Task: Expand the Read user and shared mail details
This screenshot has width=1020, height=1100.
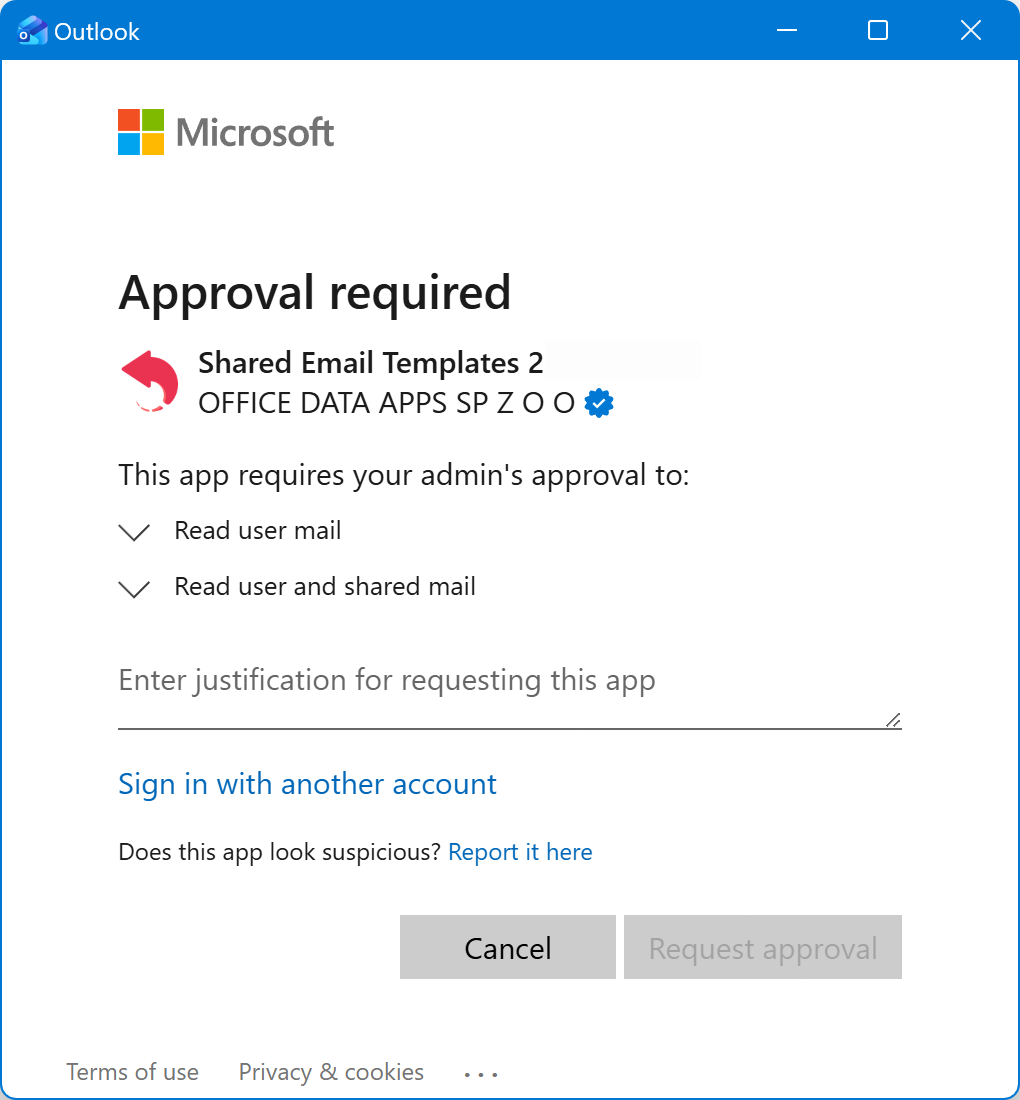Action: [133, 588]
